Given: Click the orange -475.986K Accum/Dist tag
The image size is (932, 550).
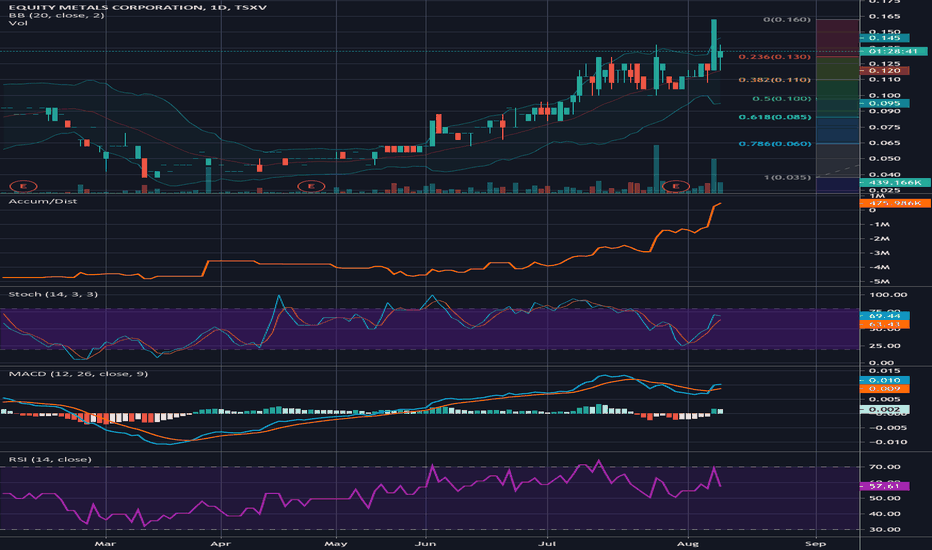Looking at the screenshot, I should click(x=895, y=203).
